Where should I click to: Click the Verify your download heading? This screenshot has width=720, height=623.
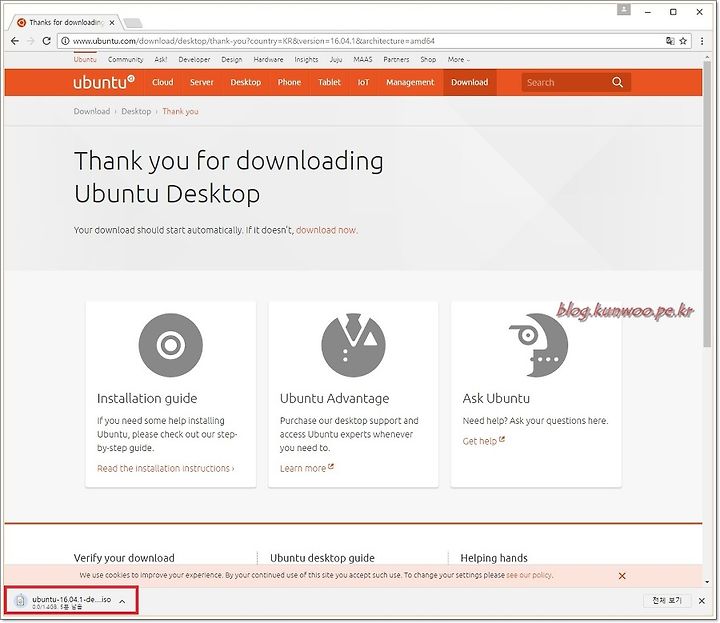(124, 558)
